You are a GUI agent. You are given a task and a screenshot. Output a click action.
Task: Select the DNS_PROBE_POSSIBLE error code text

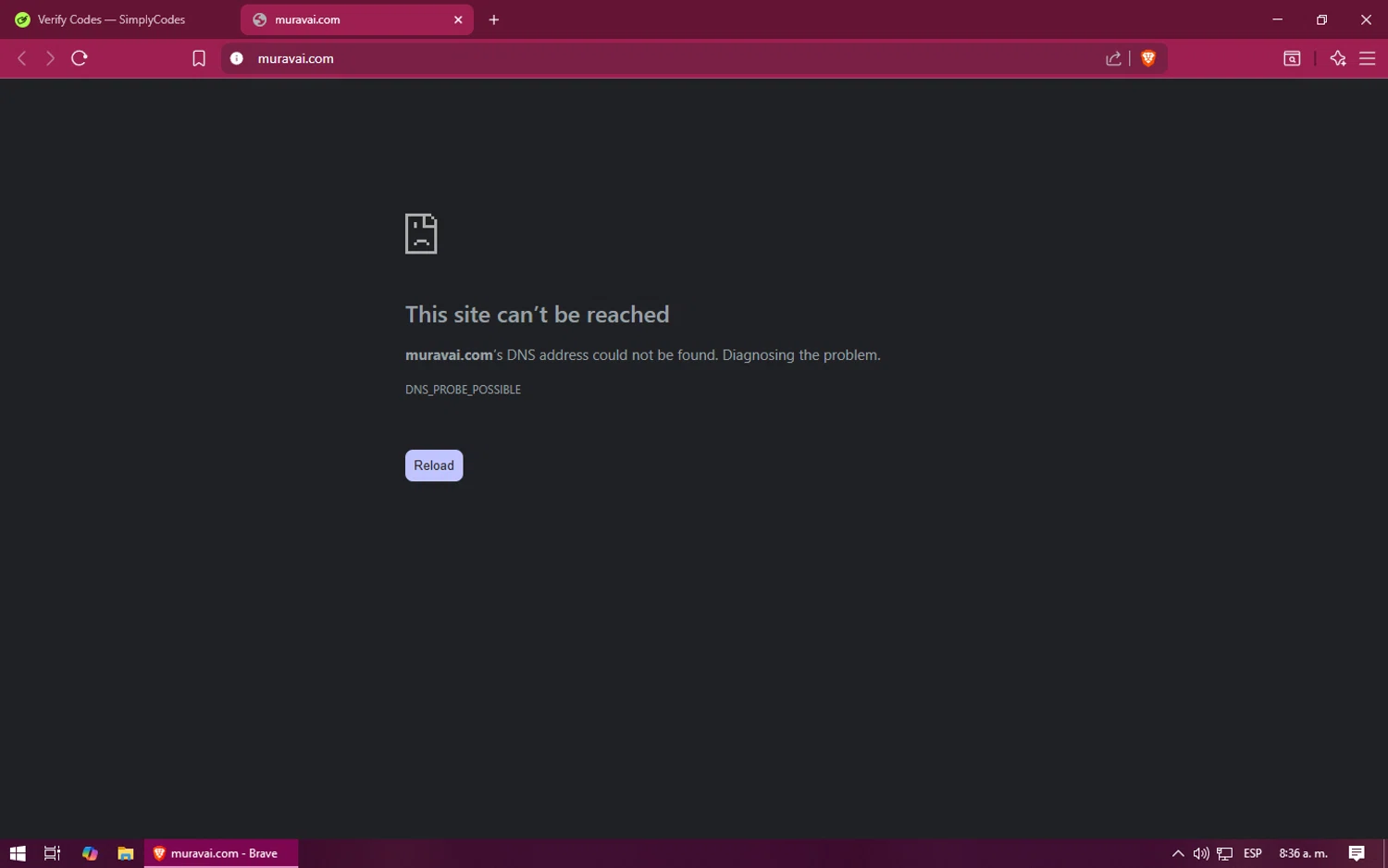pyautogui.click(x=463, y=390)
